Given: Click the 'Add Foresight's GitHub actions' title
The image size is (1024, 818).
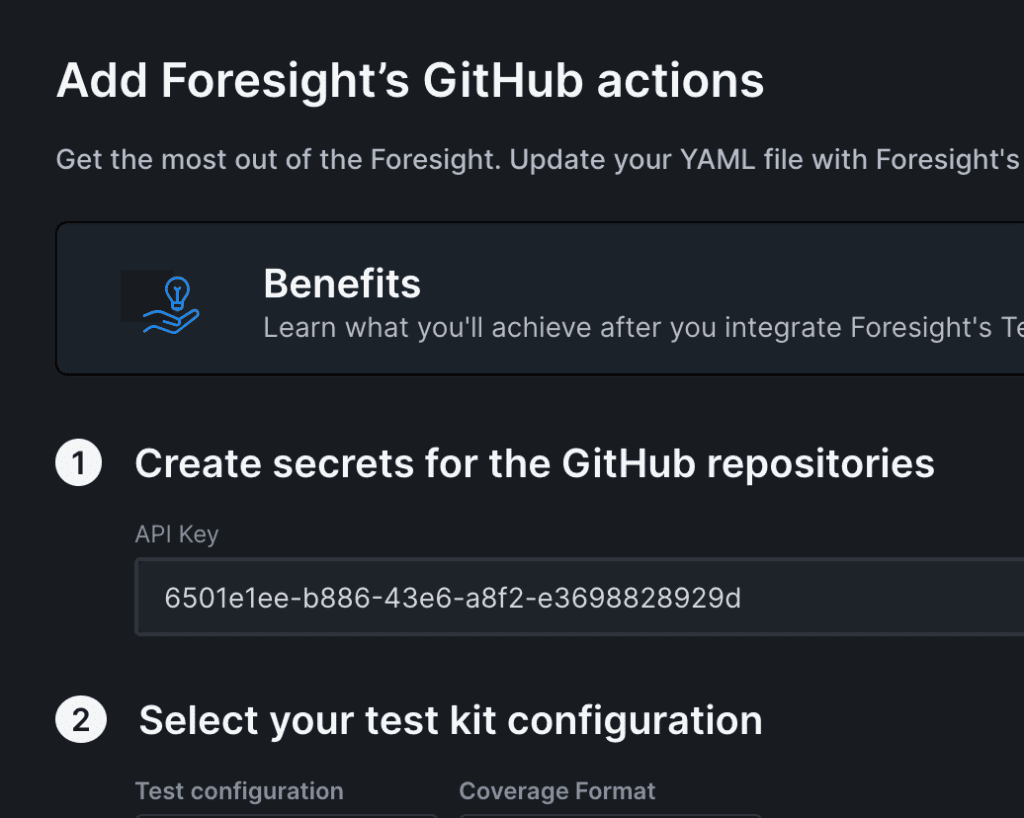Looking at the screenshot, I should click(410, 81).
